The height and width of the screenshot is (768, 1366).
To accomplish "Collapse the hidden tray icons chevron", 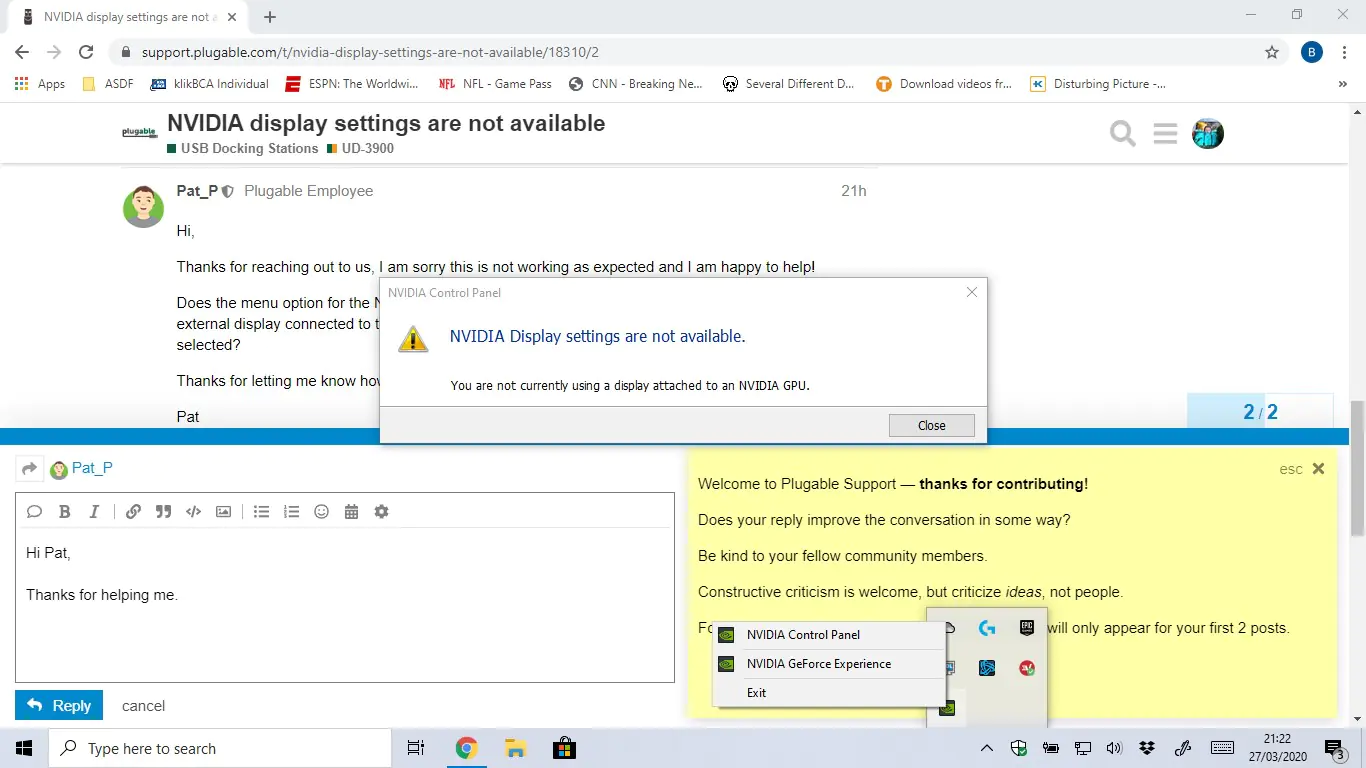I will 986,748.
